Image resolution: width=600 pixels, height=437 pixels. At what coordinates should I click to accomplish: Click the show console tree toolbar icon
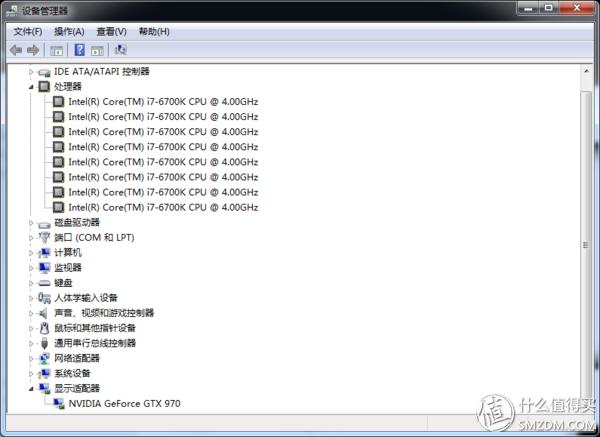pyautogui.click(x=56, y=50)
